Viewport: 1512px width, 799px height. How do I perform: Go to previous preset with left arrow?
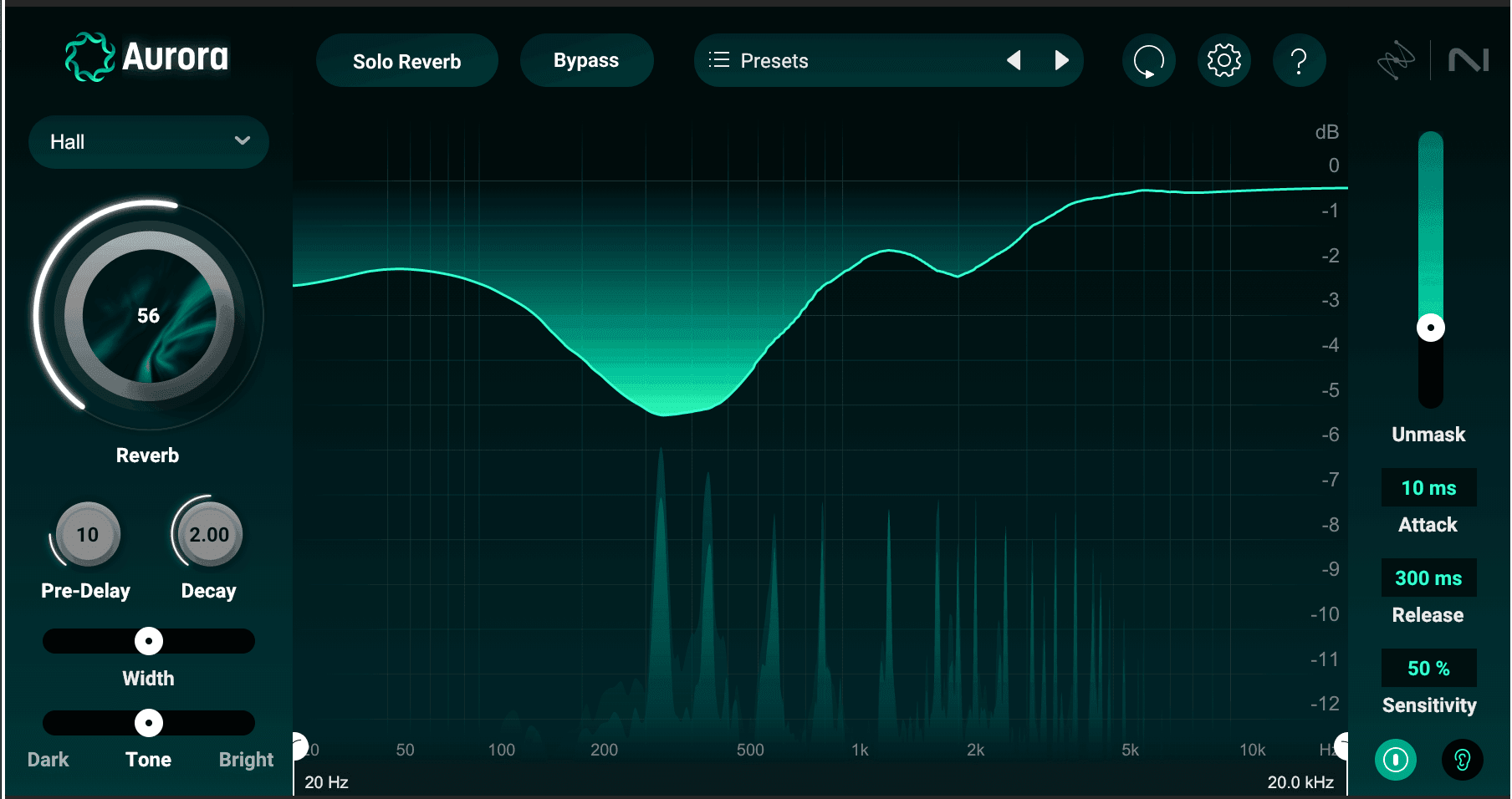(x=1014, y=60)
